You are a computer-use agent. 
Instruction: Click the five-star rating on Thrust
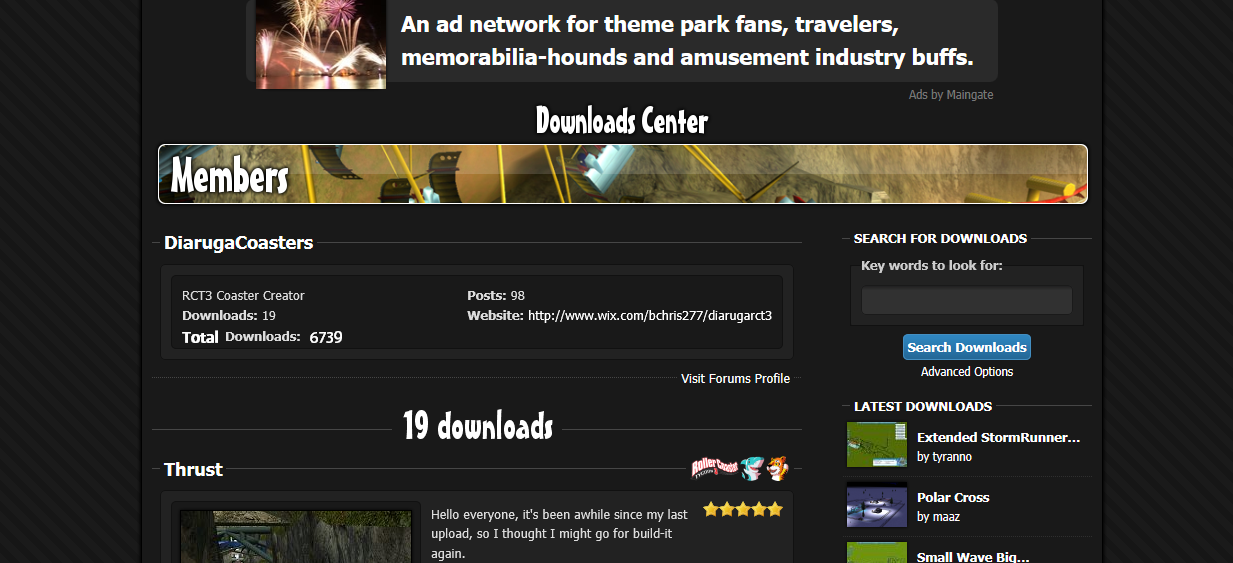(x=742, y=510)
